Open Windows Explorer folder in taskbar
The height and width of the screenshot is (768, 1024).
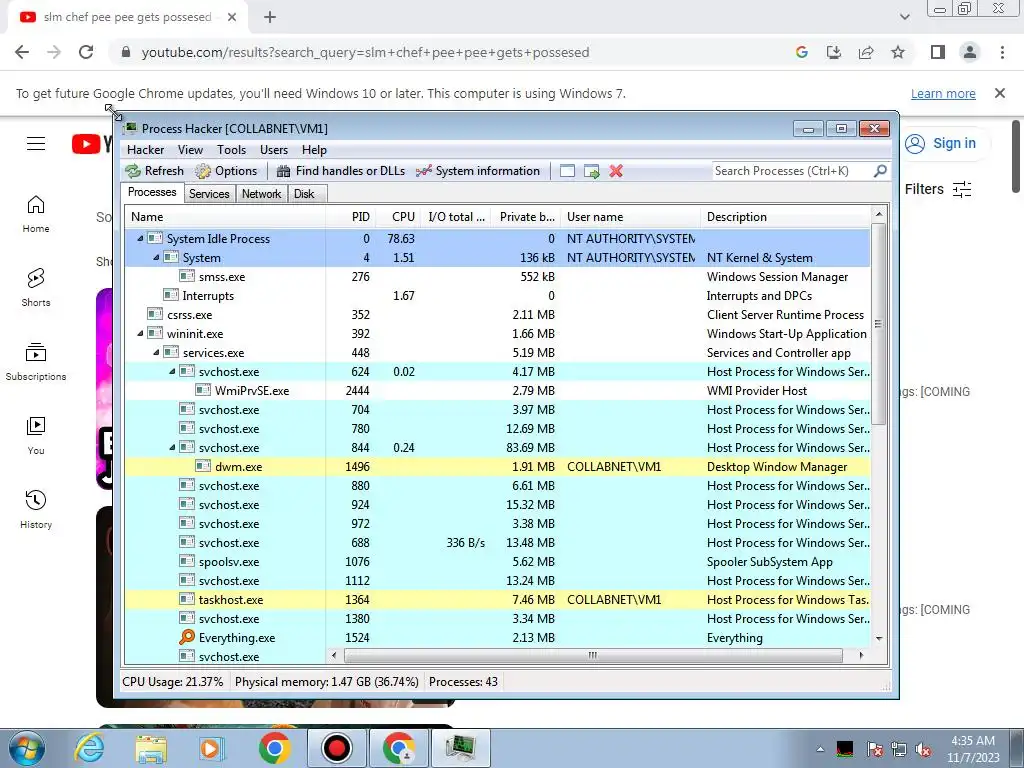(151, 748)
